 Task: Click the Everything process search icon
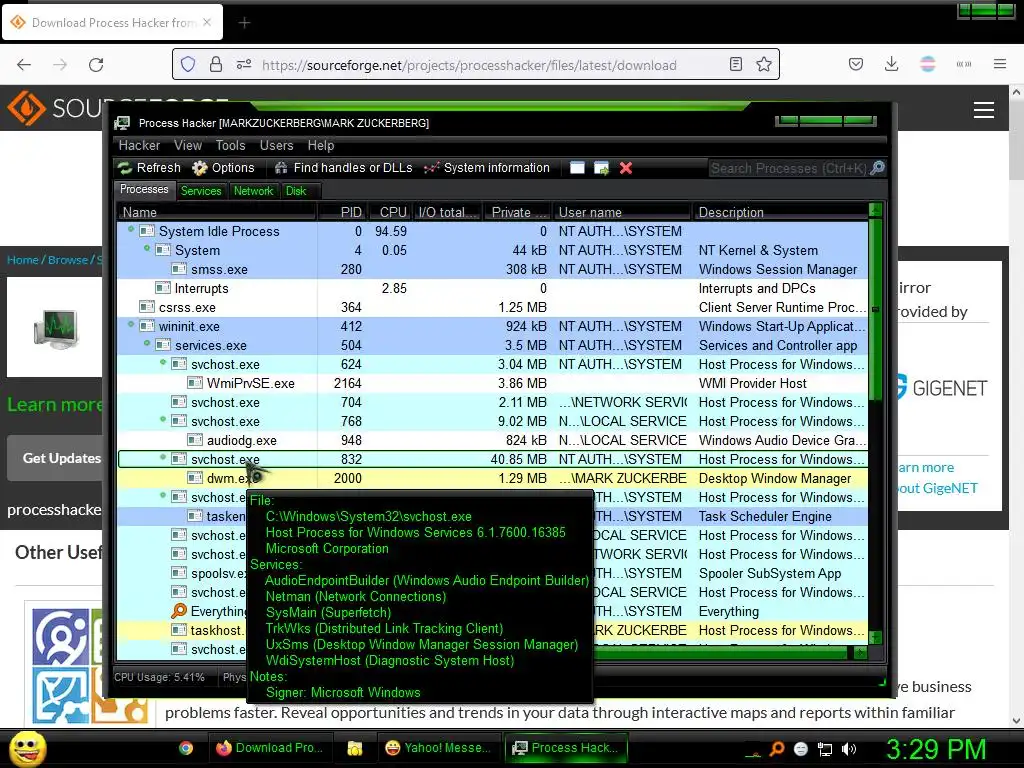(x=179, y=611)
